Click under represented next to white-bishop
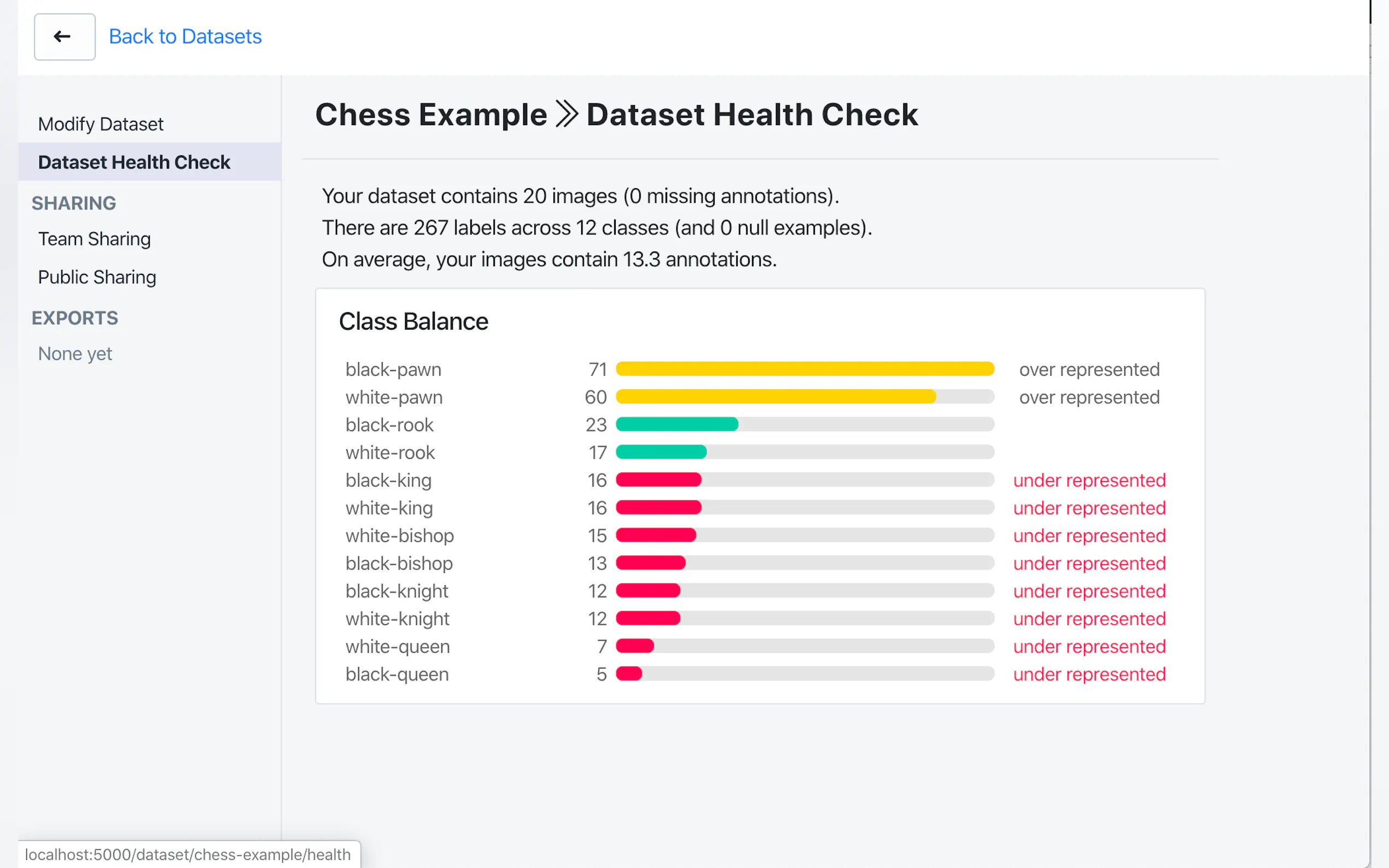1389x868 pixels. coord(1089,536)
